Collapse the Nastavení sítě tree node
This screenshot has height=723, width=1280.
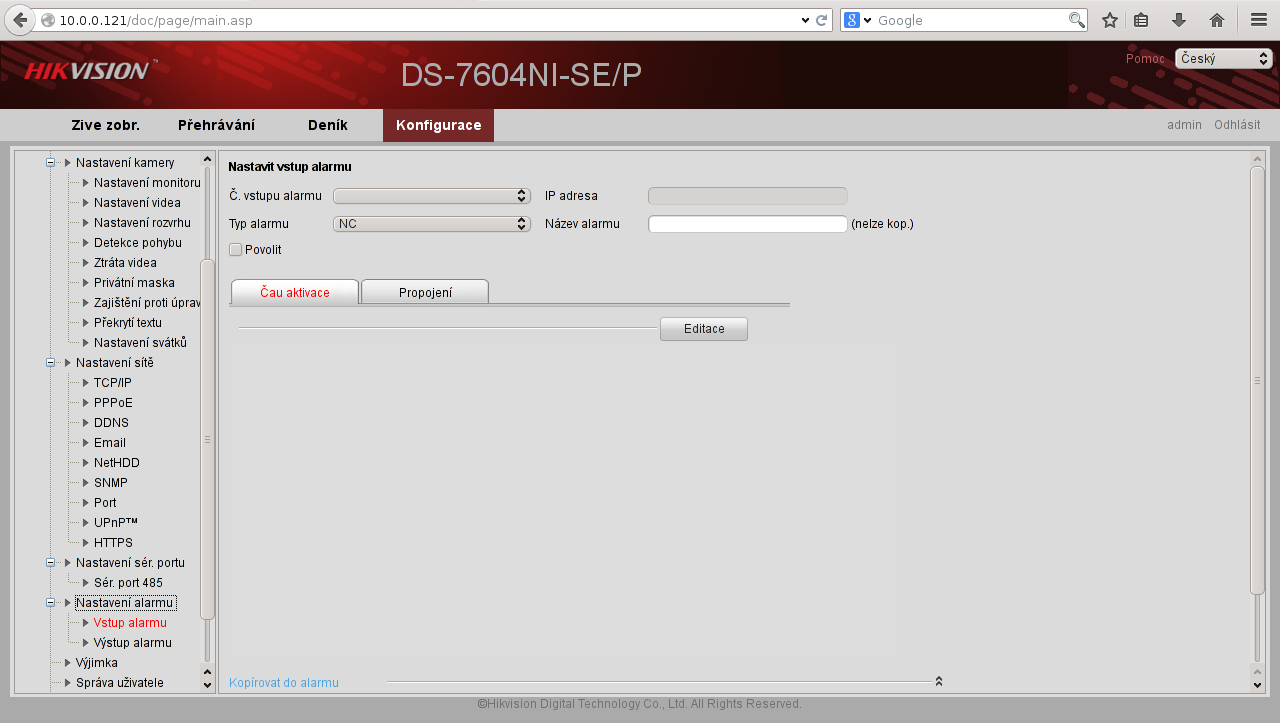click(x=51, y=363)
